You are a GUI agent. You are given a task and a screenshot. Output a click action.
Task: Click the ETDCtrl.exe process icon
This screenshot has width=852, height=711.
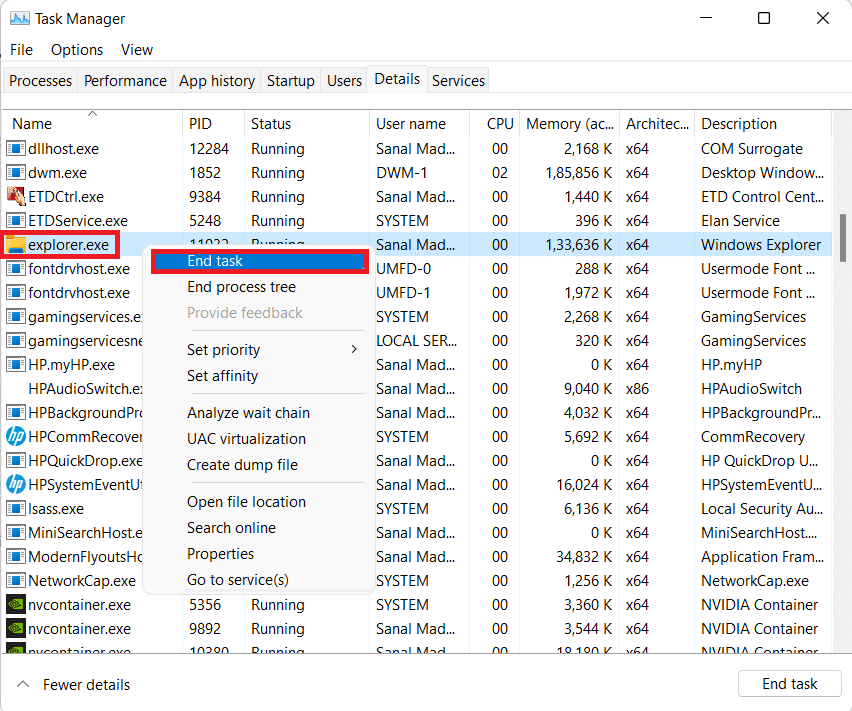(x=16, y=197)
